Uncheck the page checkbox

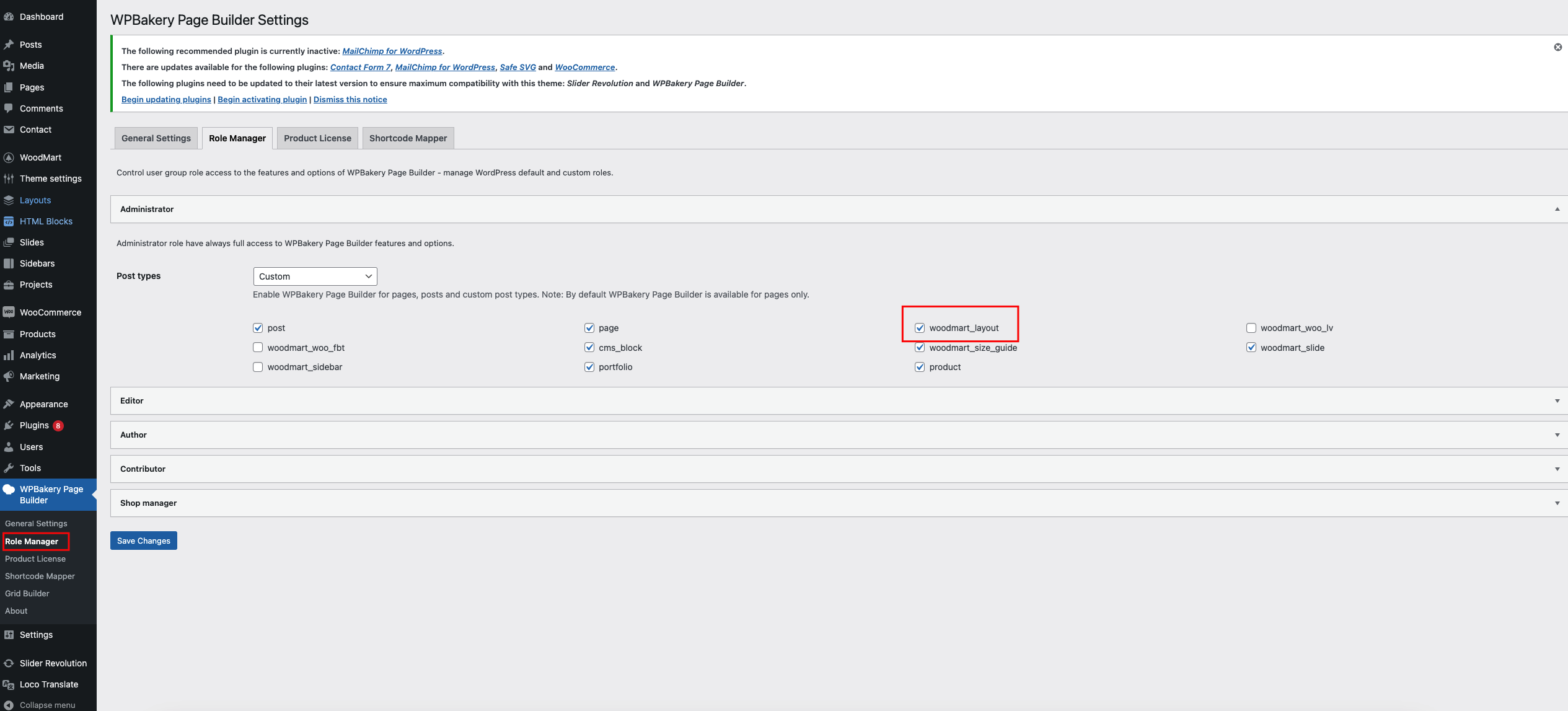click(x=589, y=328)
